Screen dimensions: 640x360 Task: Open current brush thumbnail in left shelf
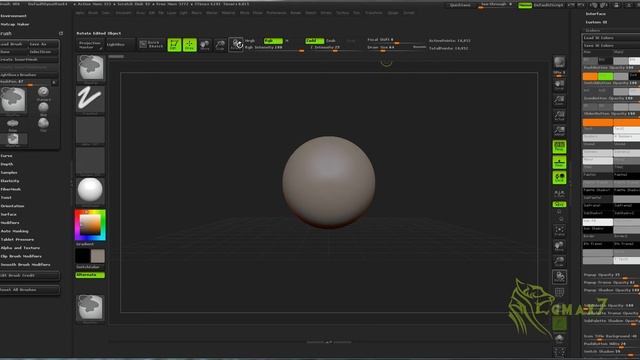click(x=90, y=68)
